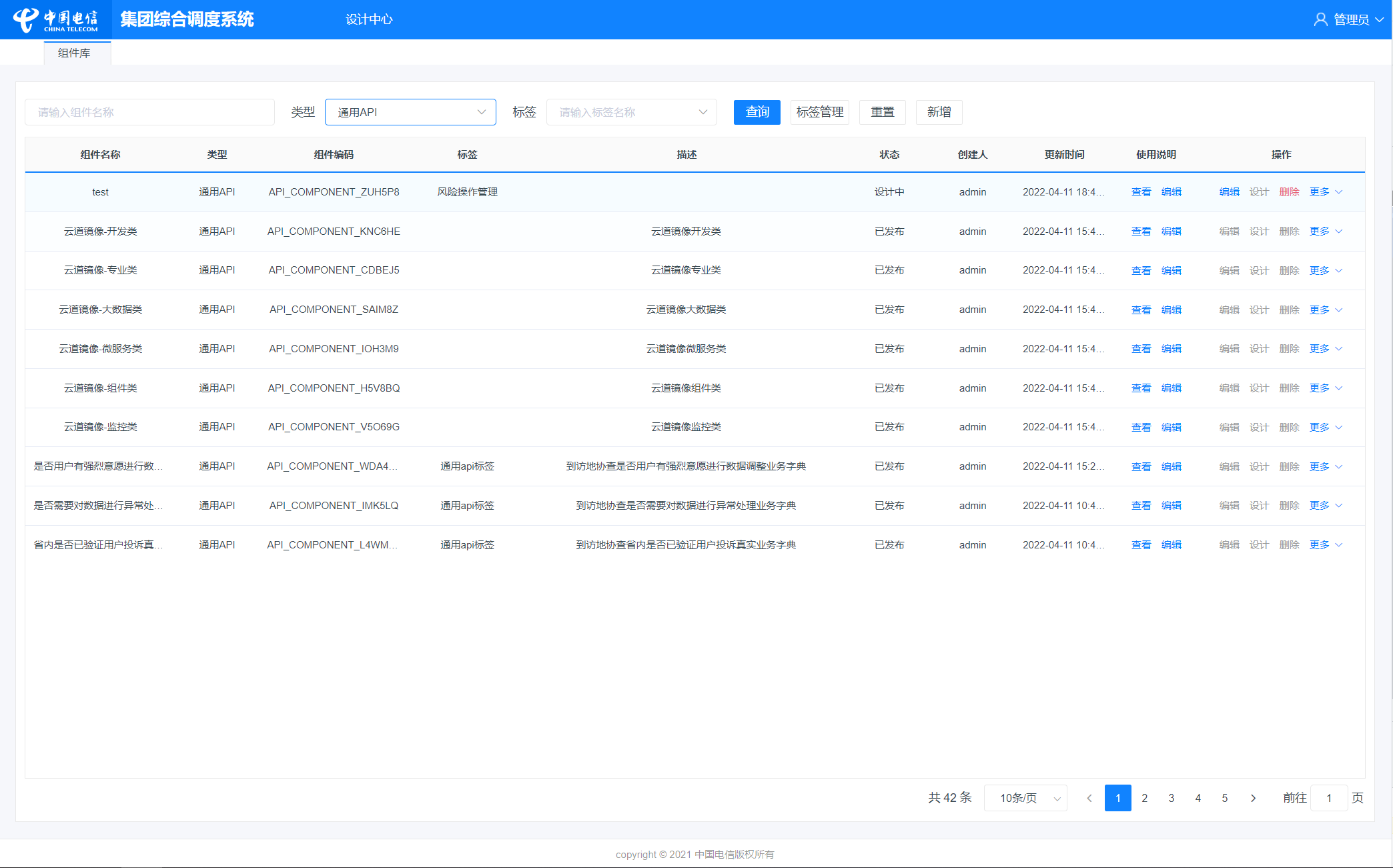The image size is (1393, 868).
Task: Edit usage notes for the test row
Action: [1172, 192]
